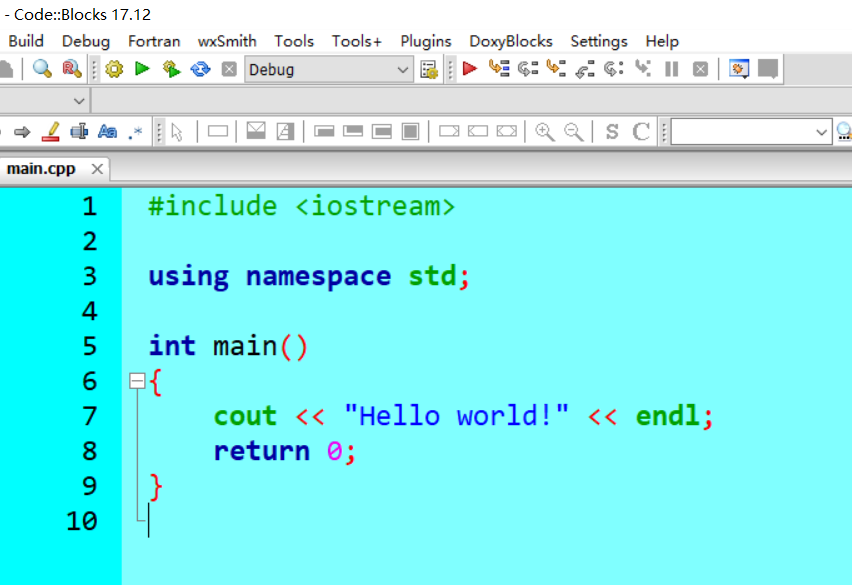This screenshot has width=852, height=585.
Task: Close the main.cpp tab
Action: [97, 169]
